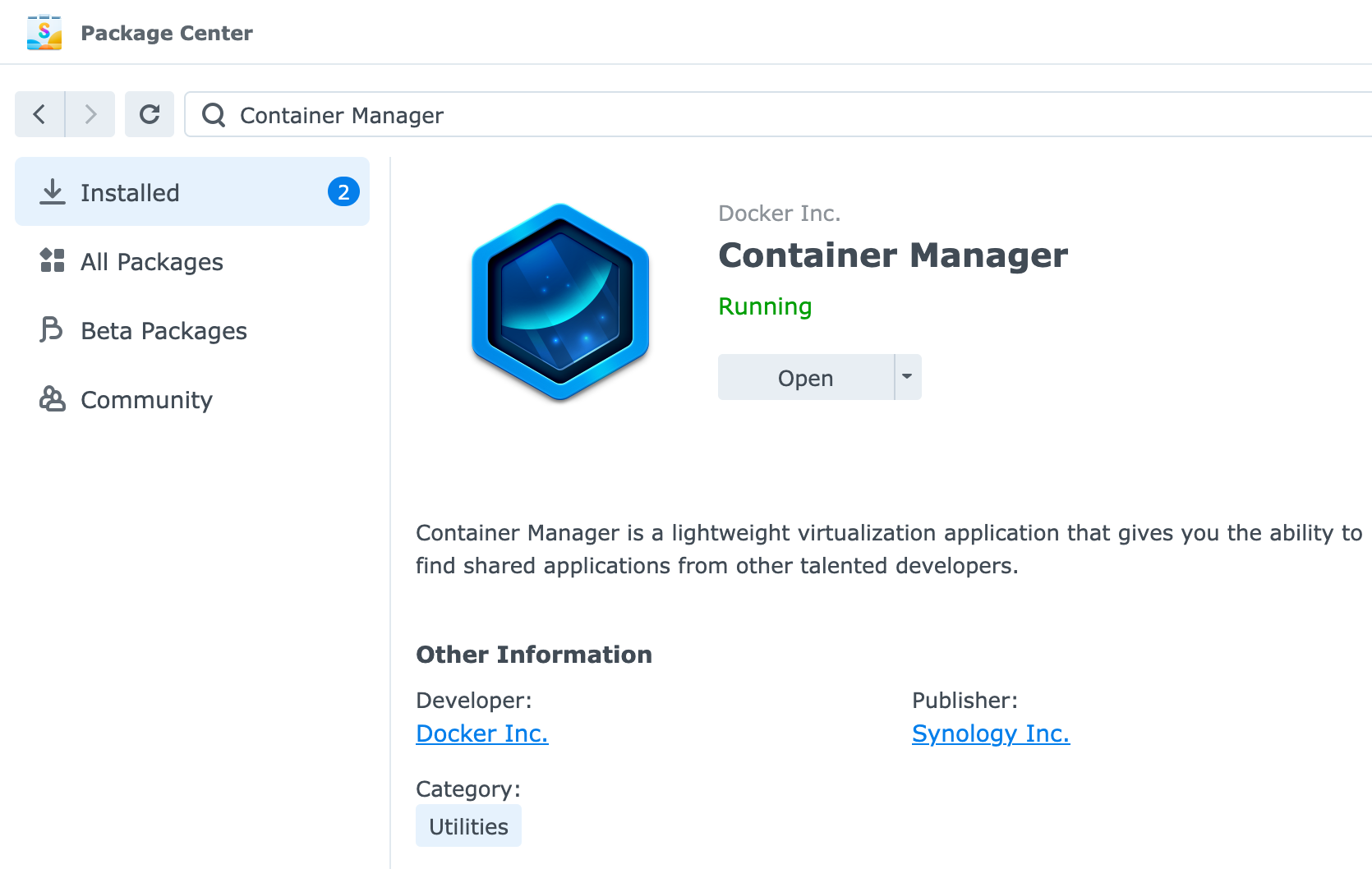The width and height of the screenshot is (1372, 869).
Task: Click the All Packages grid icon
Action: pyautogui.click(x=51, y=261)
